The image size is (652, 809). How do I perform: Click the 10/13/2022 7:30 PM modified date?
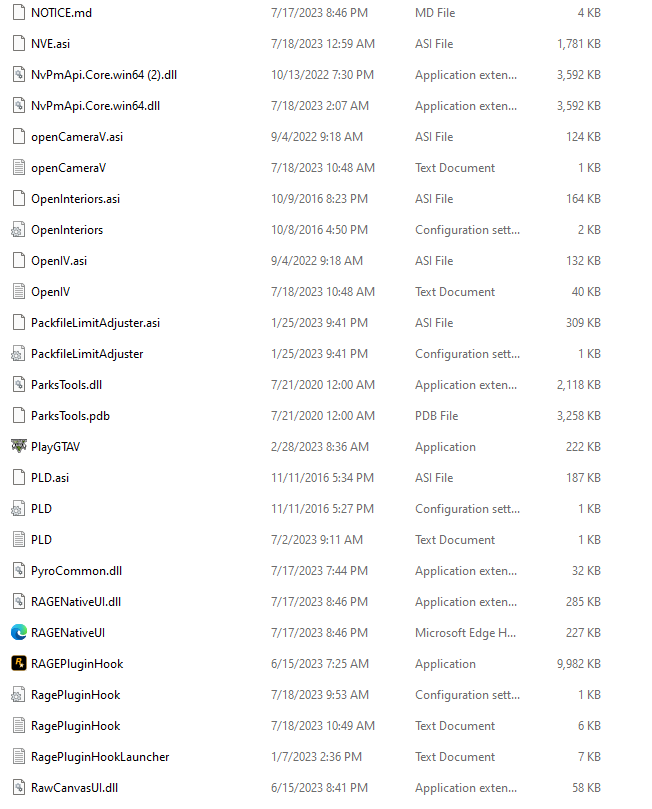click(x=322, y=75)
